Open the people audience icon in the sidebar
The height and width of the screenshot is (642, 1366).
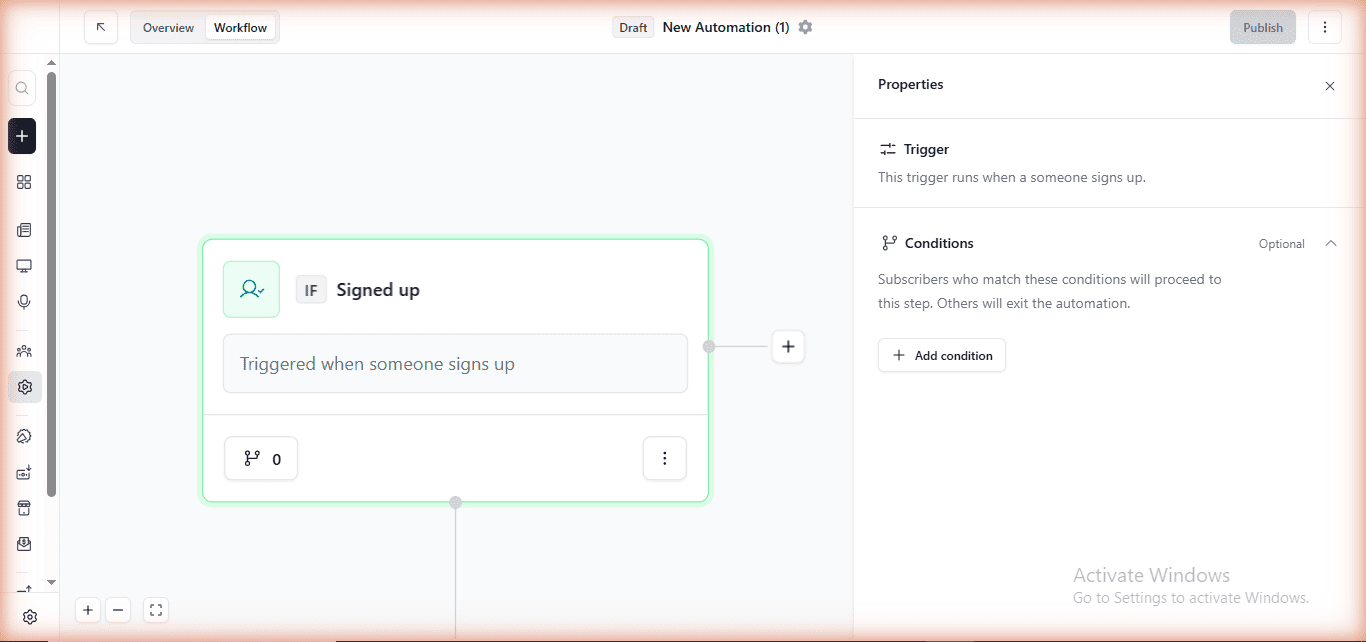click(x=24, y=351)
